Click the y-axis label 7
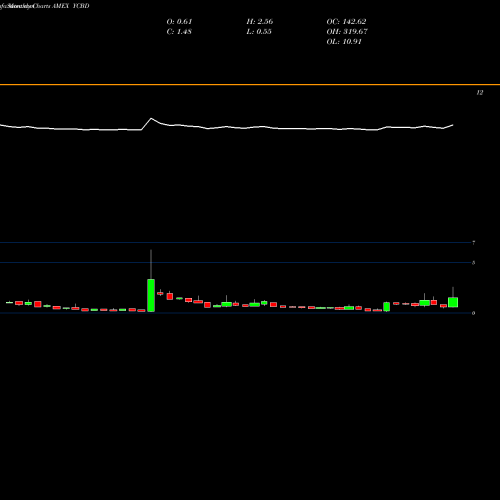Image resolution: width=500 pixels, height=500 pixels. (x=473, y=243)
